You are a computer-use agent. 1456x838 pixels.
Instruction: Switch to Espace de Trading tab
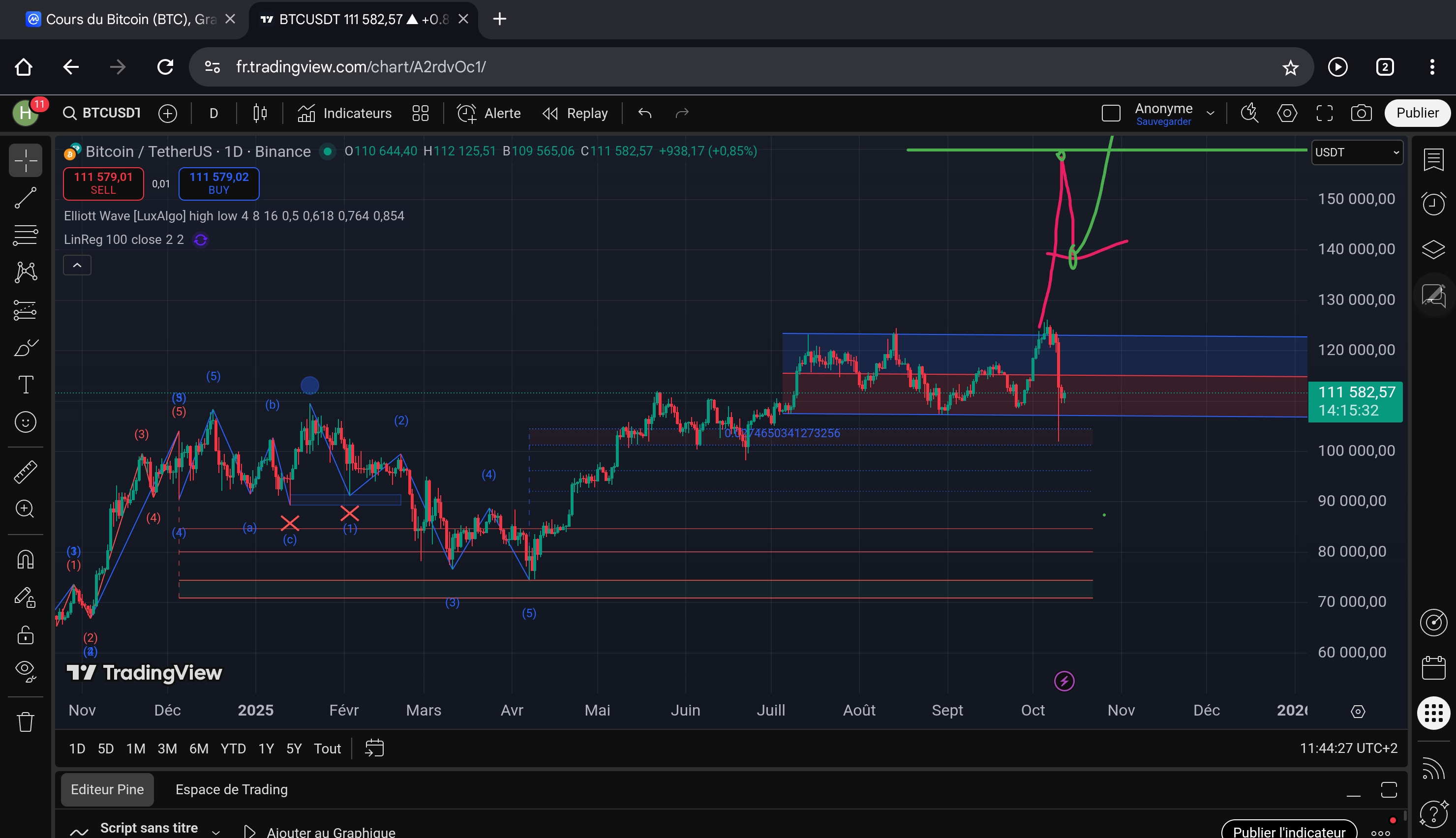(231, 789)
